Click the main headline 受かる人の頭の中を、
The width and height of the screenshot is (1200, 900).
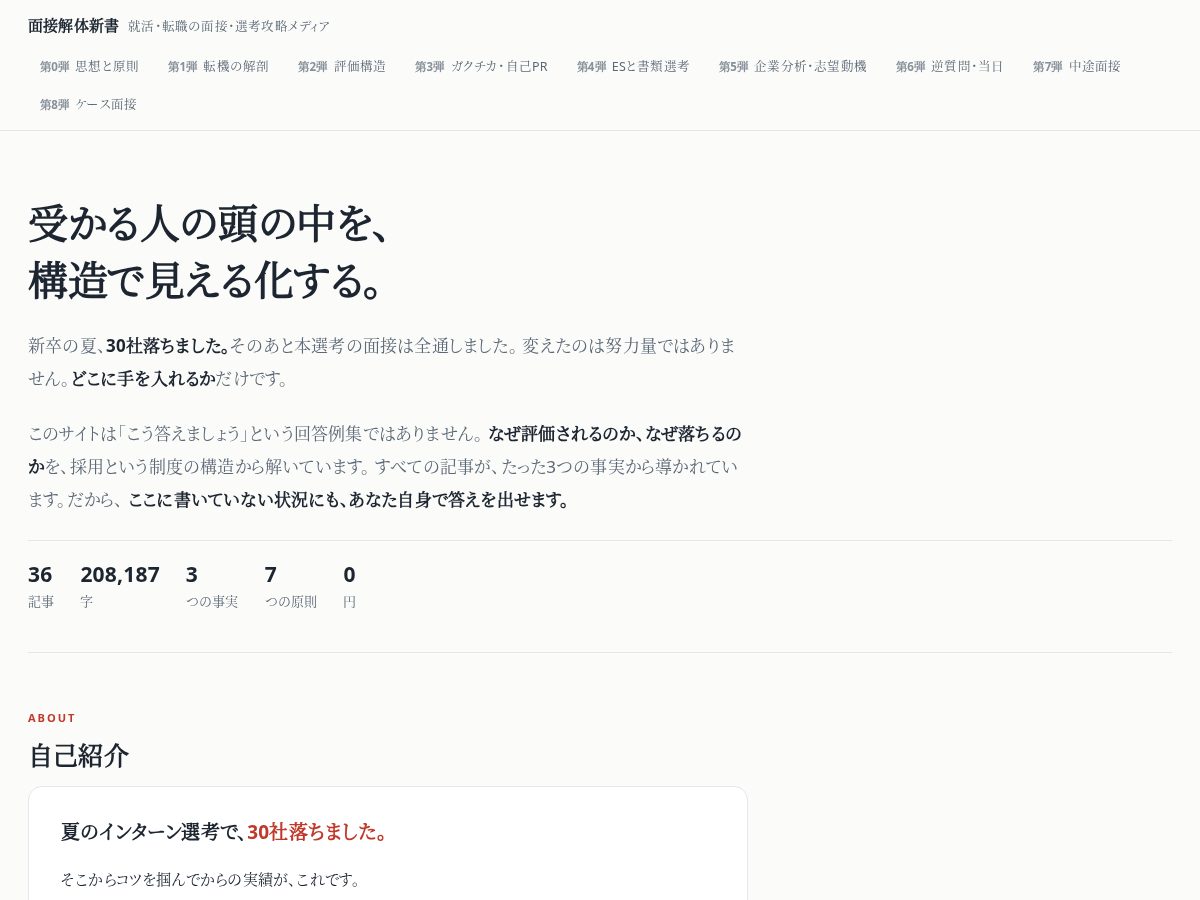209,223
